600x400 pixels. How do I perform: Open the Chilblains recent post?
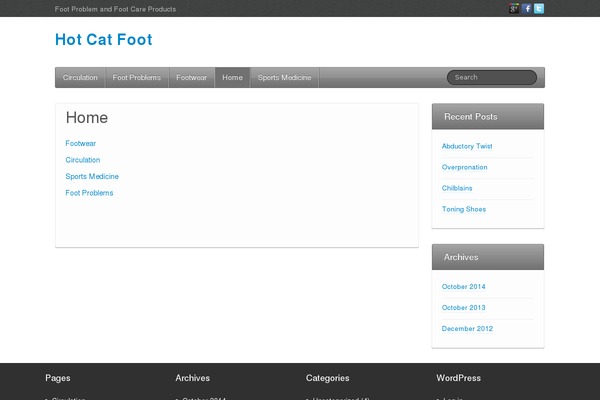[457, 188]
